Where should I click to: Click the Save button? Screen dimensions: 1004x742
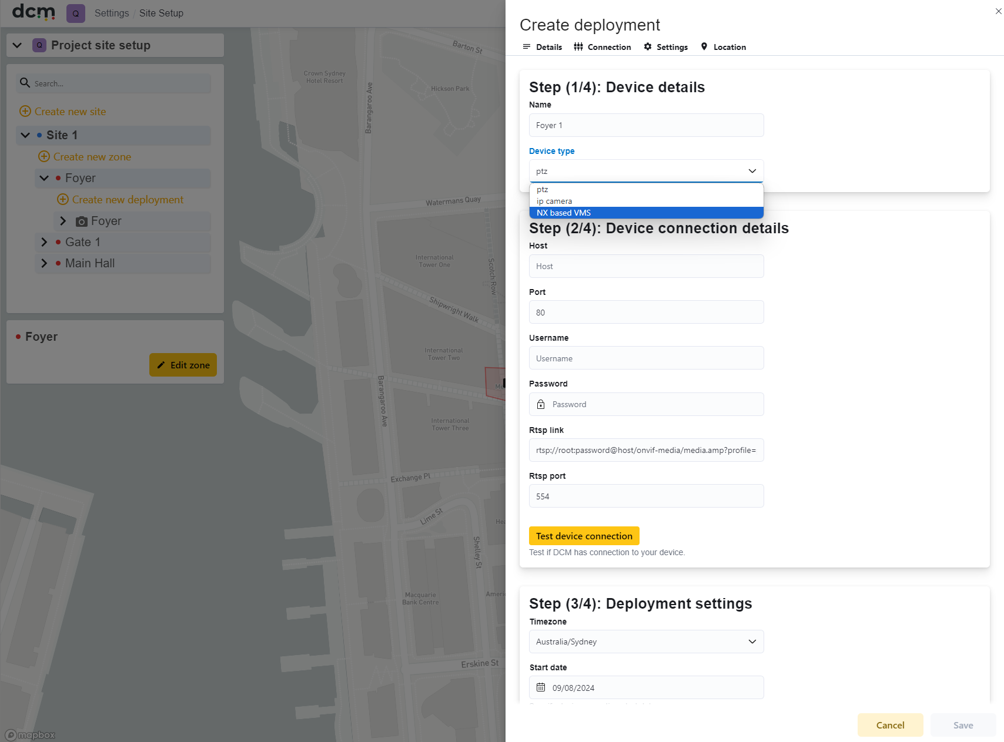click(963, 725)
